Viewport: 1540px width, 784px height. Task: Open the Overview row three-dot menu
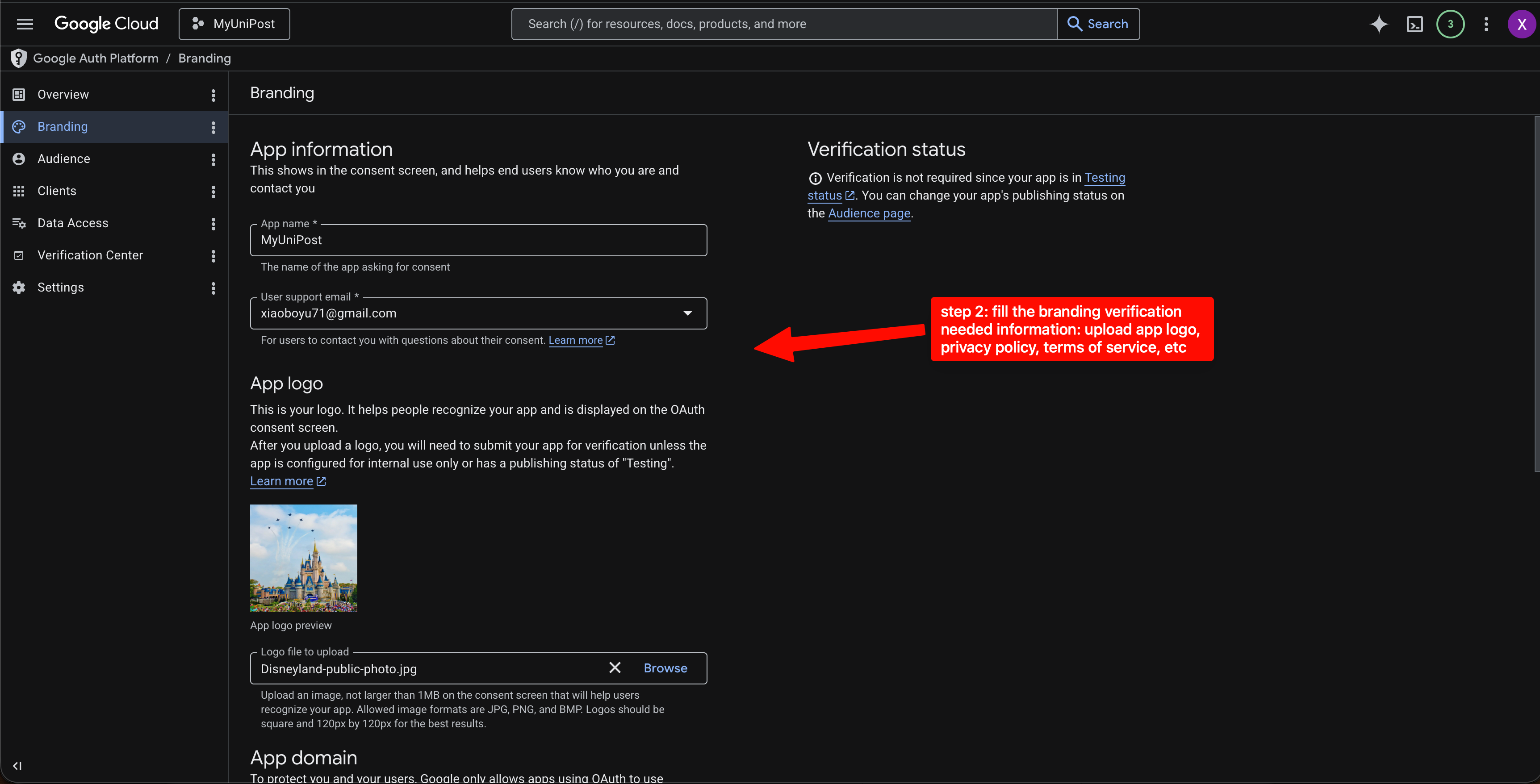pos(213,95)
